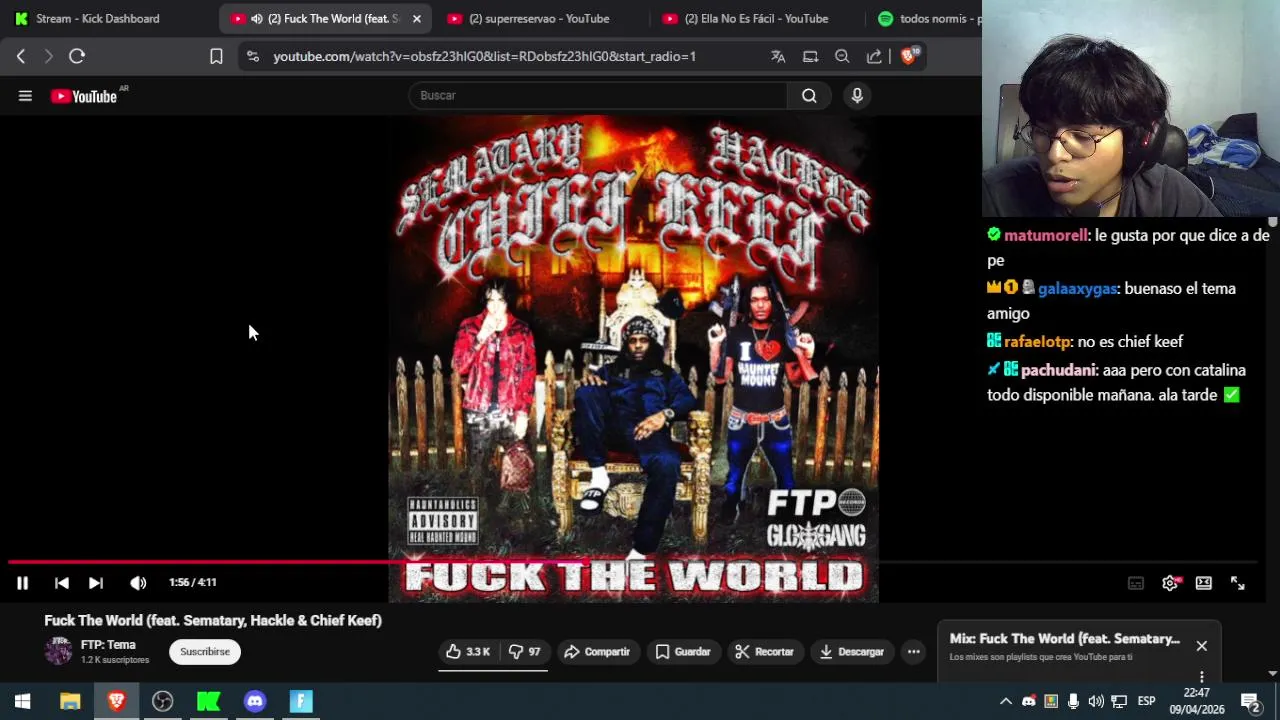Open the system volume tray icon
Viewport: 1280px width, 720px height.
(x=1096, y=702)
